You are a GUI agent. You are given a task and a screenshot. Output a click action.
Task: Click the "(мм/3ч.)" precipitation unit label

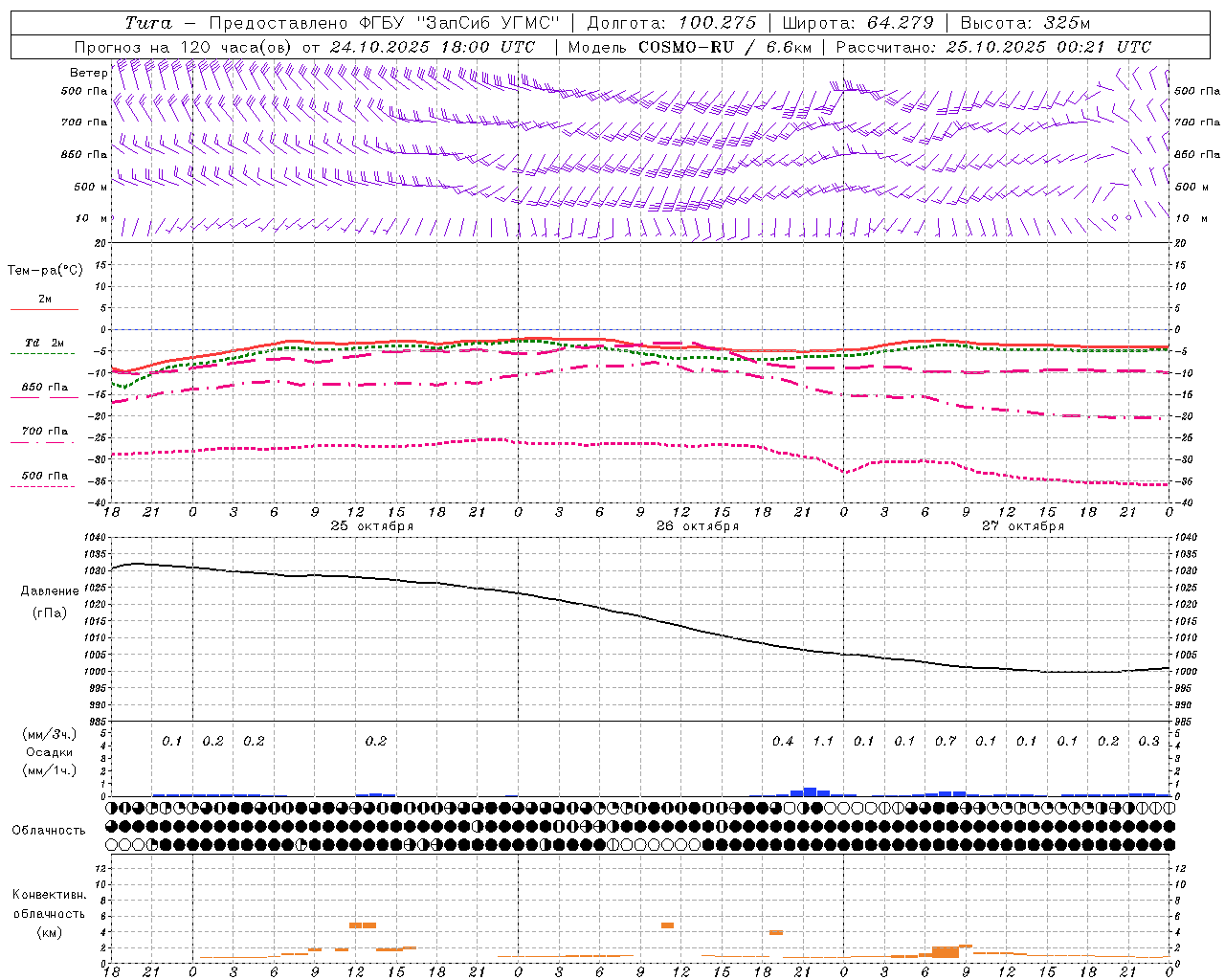(50, 734)
